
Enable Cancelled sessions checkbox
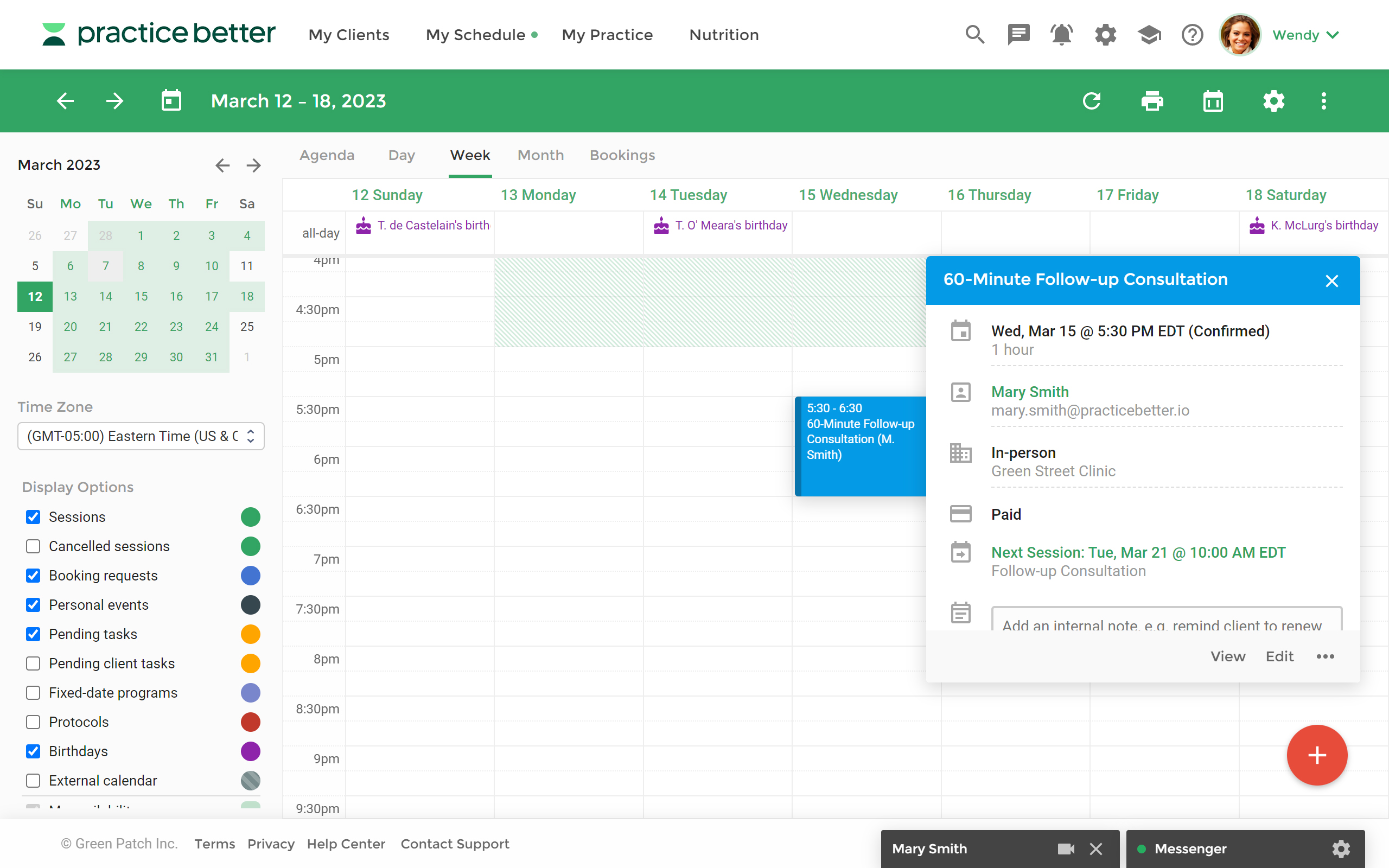pyautogui.click(x=33, y=546)
